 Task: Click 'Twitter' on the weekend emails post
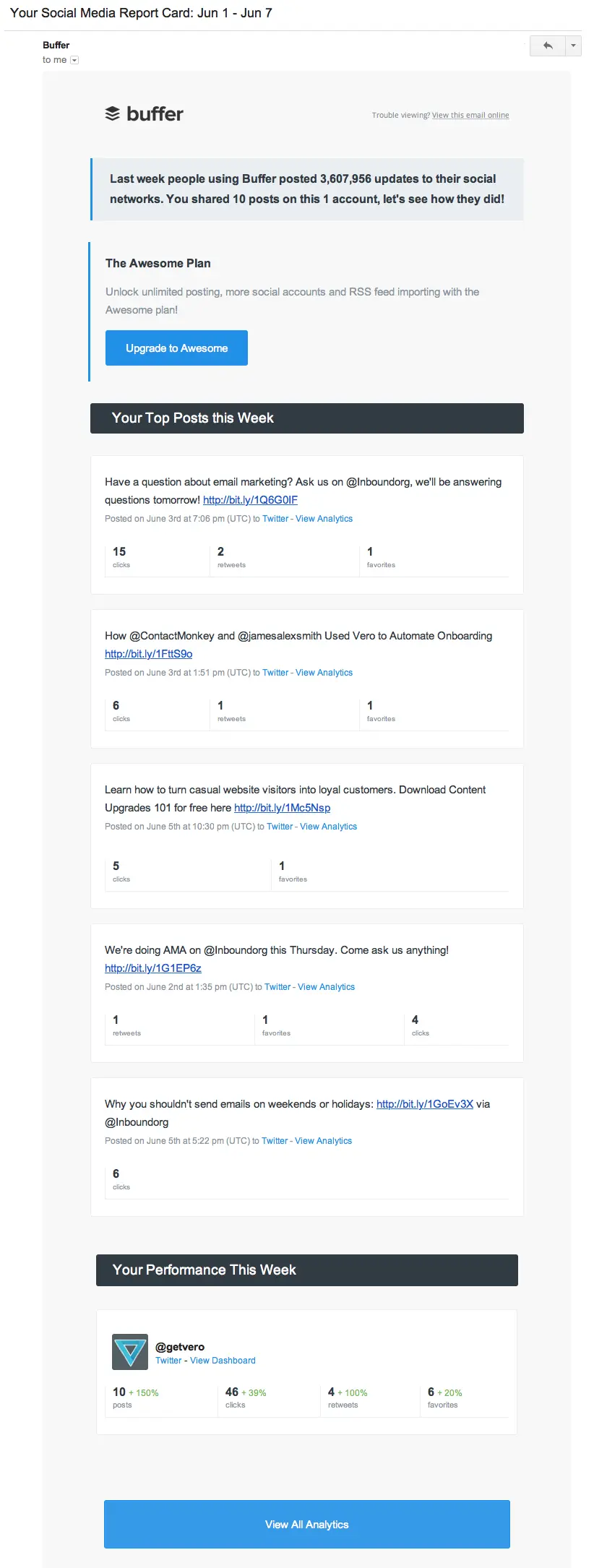(274, 1140)
